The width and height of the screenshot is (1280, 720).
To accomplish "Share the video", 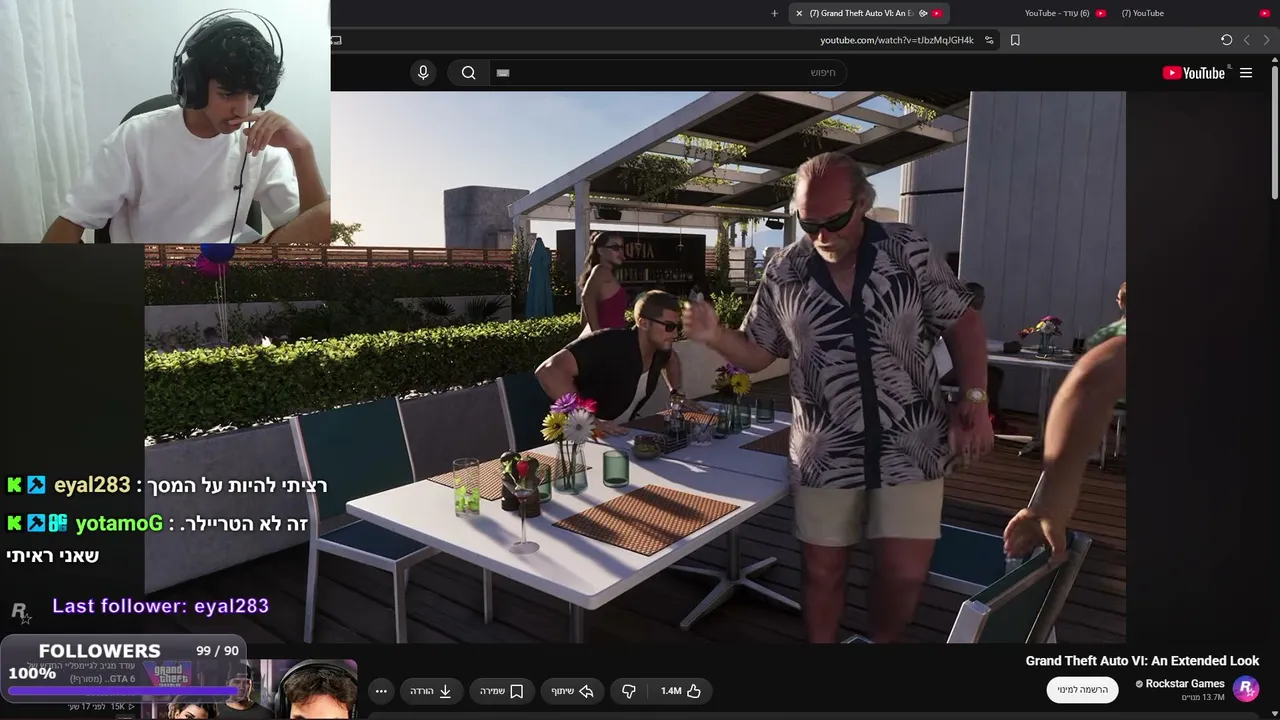I will tap(573, 691).
